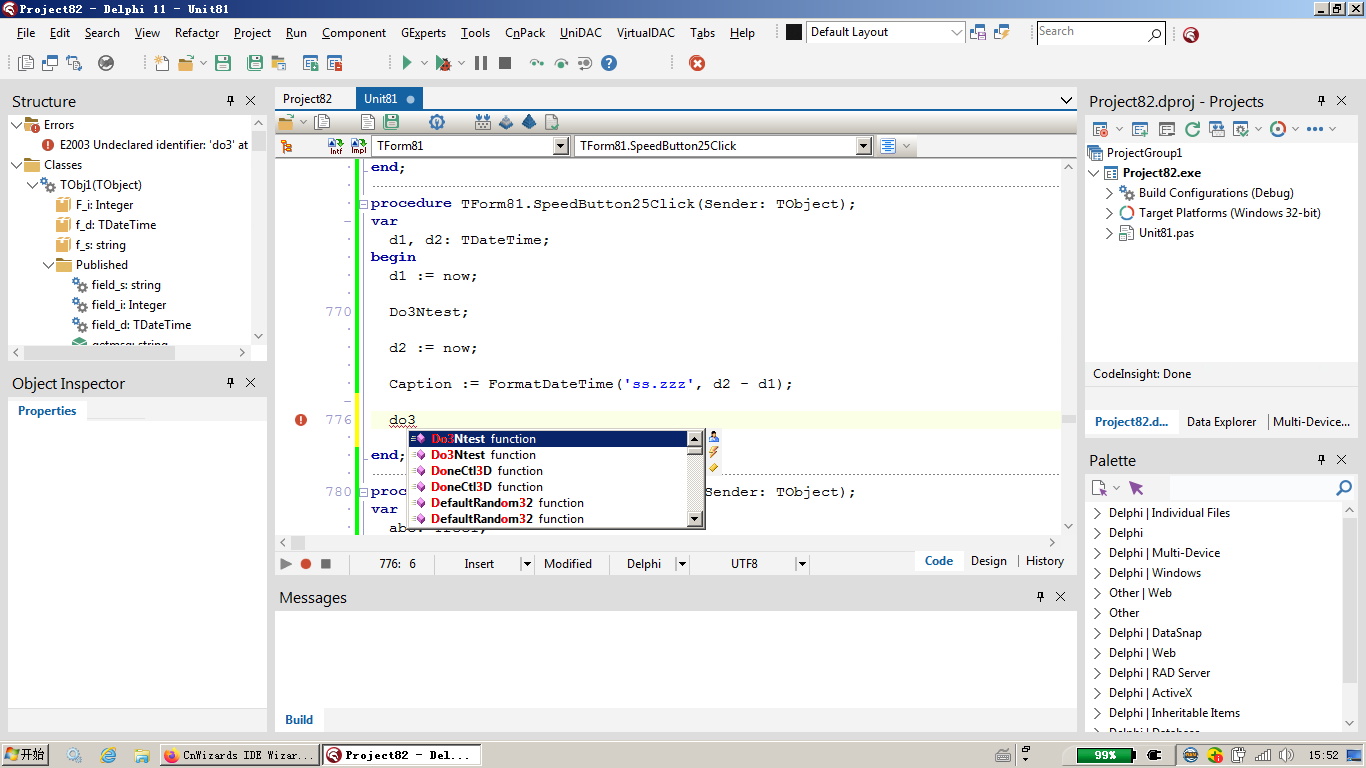Click the Firefox CnWizards taskbar button
The width and height of the screenshot is (1366, 768).
point(239,755)
